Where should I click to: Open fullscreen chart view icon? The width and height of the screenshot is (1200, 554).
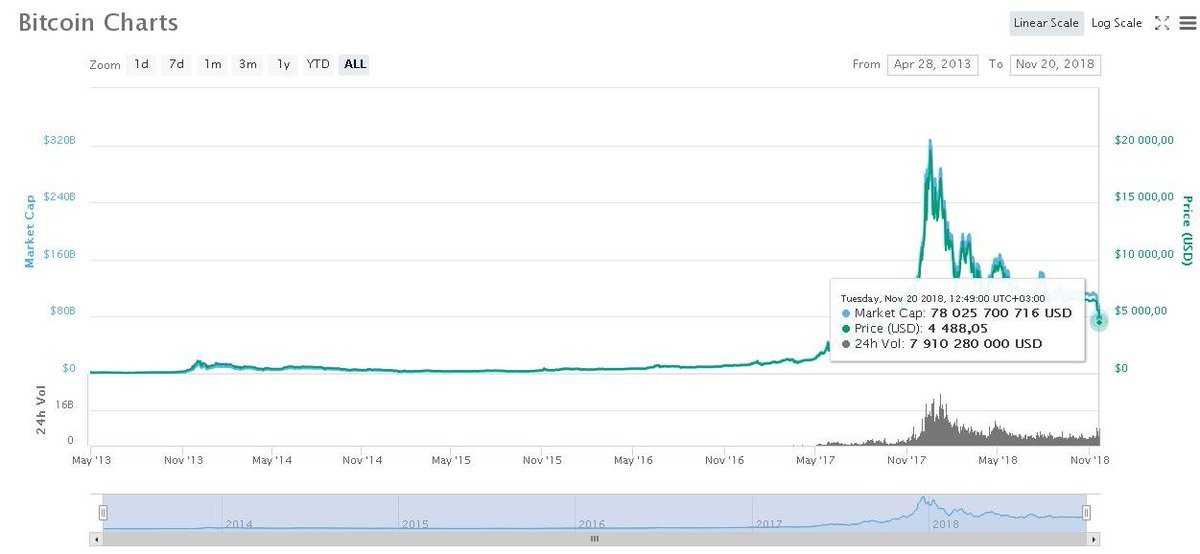(x=1162, y=23)
